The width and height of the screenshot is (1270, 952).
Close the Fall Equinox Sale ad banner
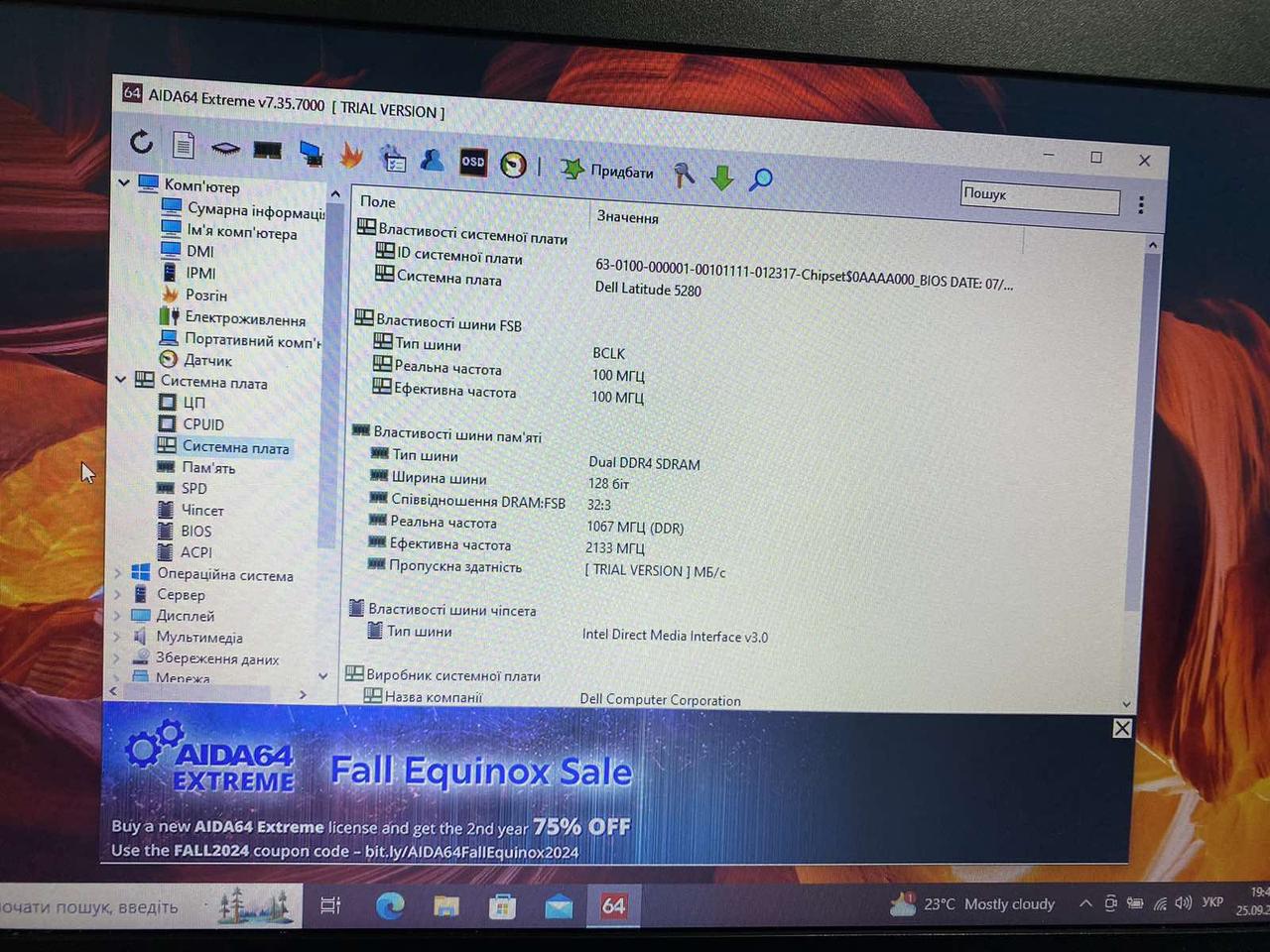[x=1122, y=729]
